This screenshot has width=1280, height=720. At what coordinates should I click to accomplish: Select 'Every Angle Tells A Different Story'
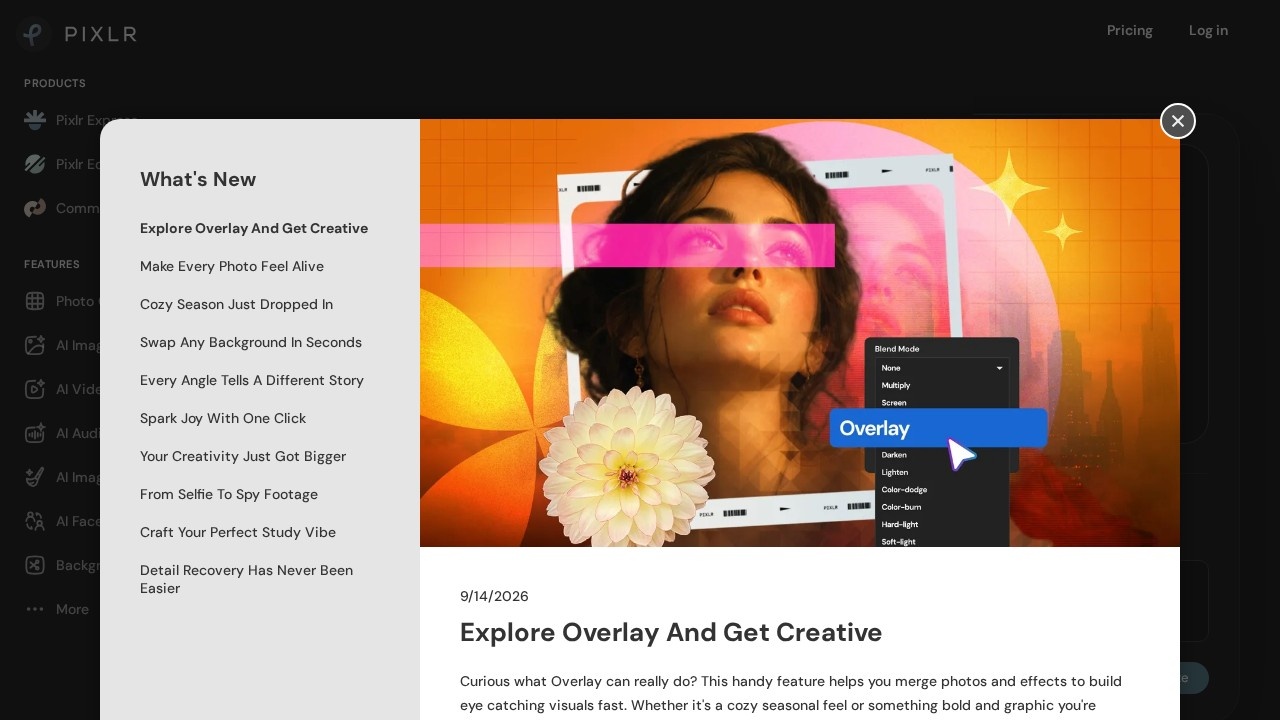click(252, 380)
